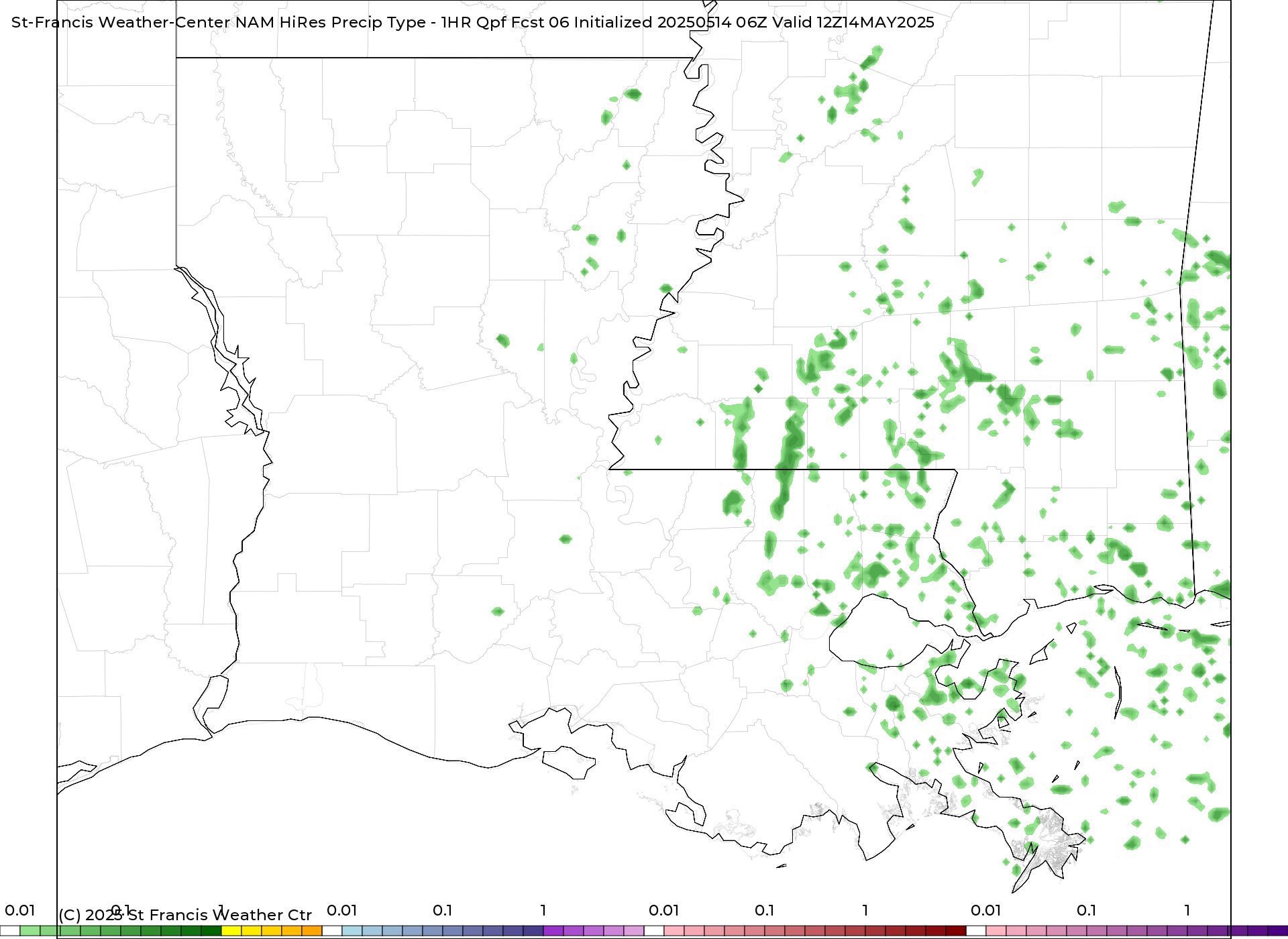Screen dimensions: 1288x939
Task: Click the darkest maroon swatch ending the red scale
Action: tap(956, 931)
